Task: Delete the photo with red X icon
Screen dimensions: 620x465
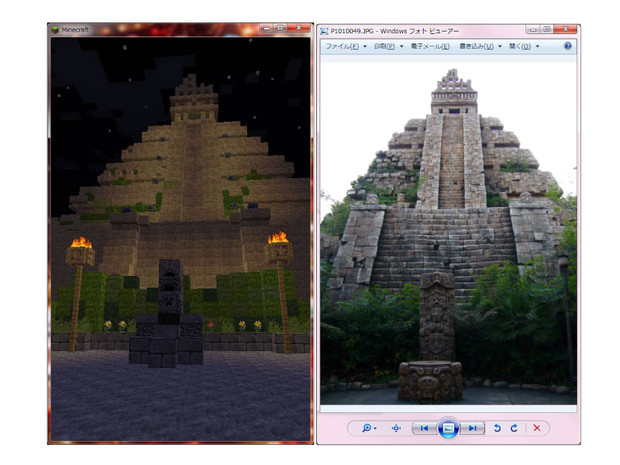Action: 537,428
